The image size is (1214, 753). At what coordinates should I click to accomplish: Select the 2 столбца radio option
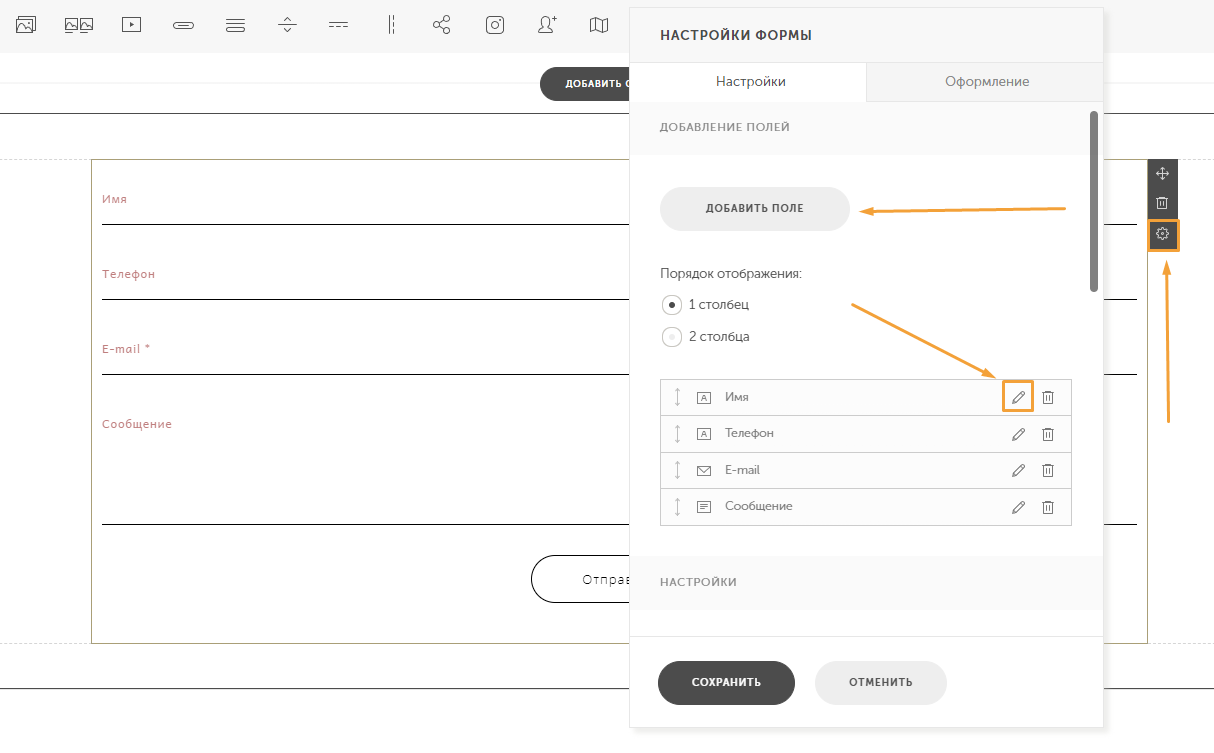[672, 336]
